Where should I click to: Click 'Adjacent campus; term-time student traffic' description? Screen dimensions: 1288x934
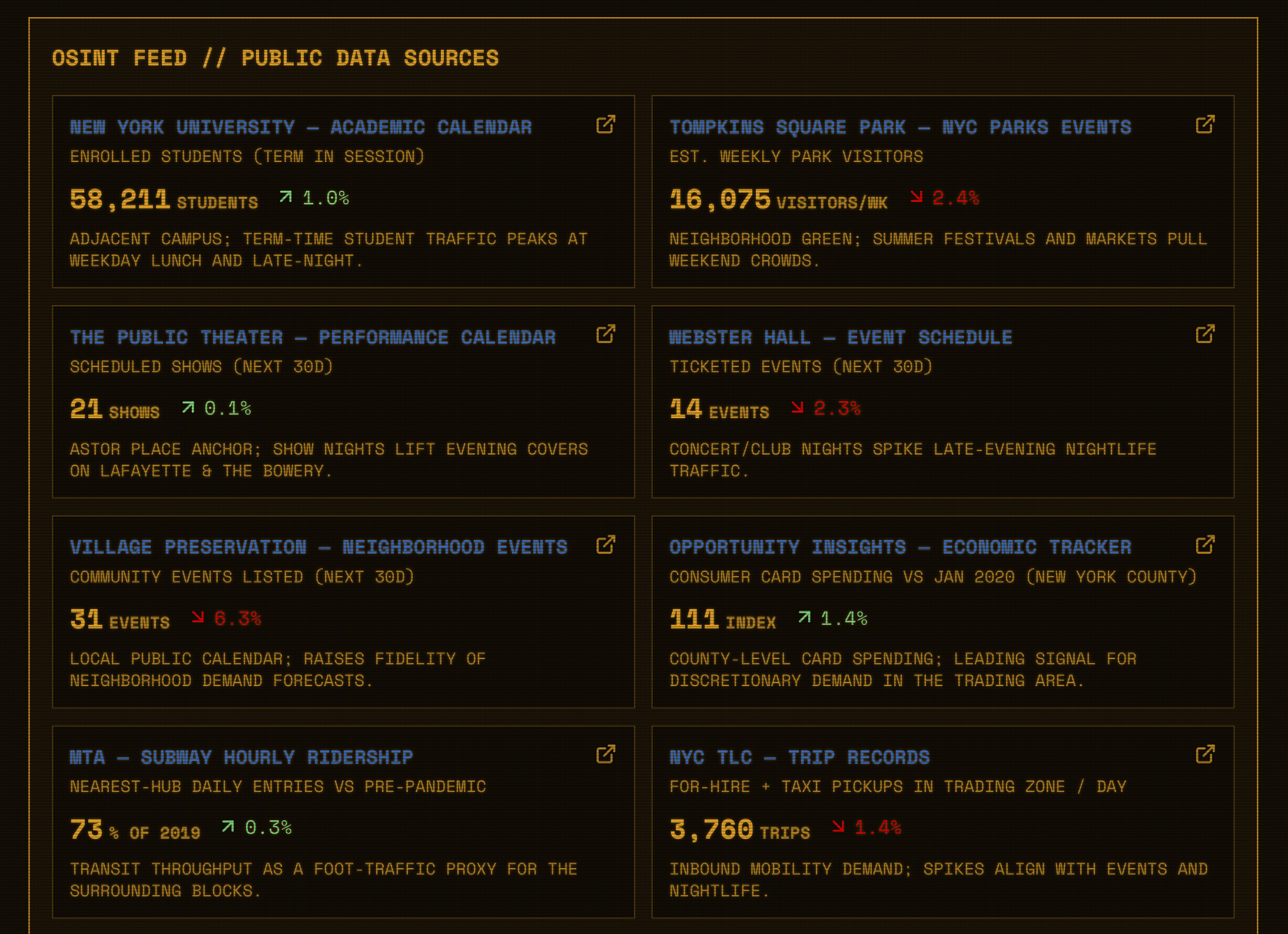coord(329,250)
